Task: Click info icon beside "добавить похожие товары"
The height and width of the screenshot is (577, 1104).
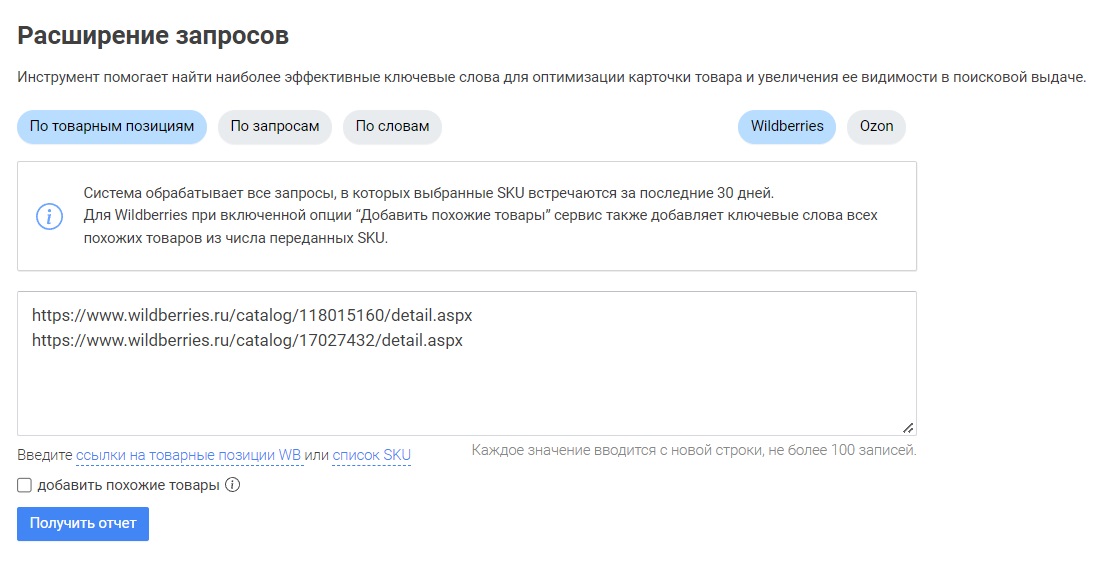Action: (x=233, y=486)
